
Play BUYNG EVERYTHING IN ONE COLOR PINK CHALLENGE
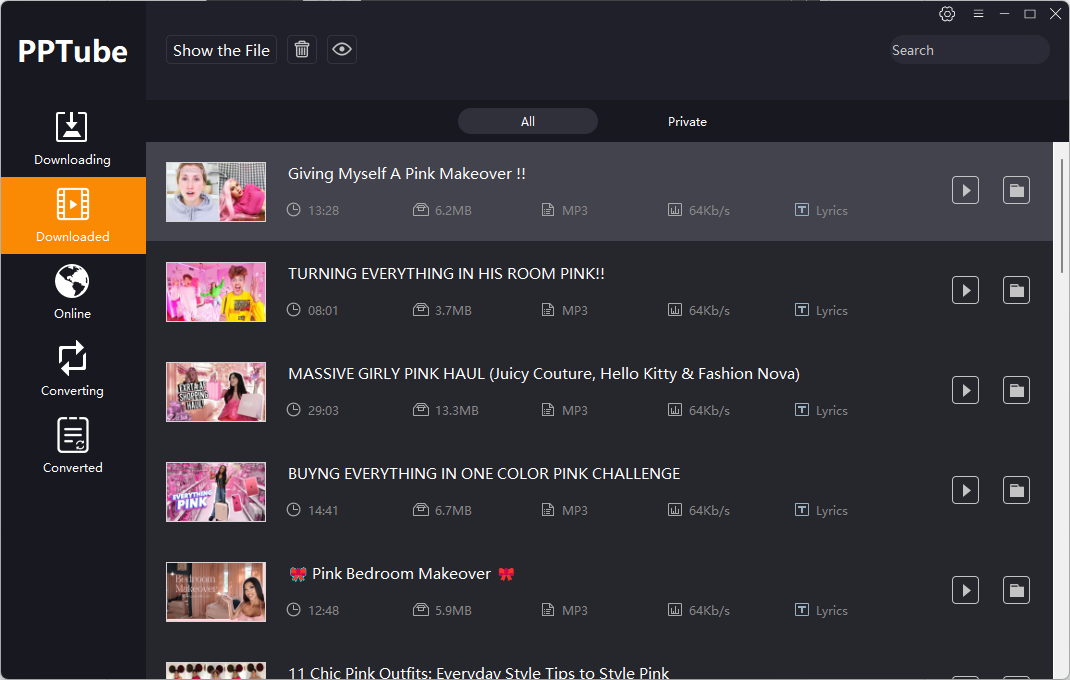point(965,490)
